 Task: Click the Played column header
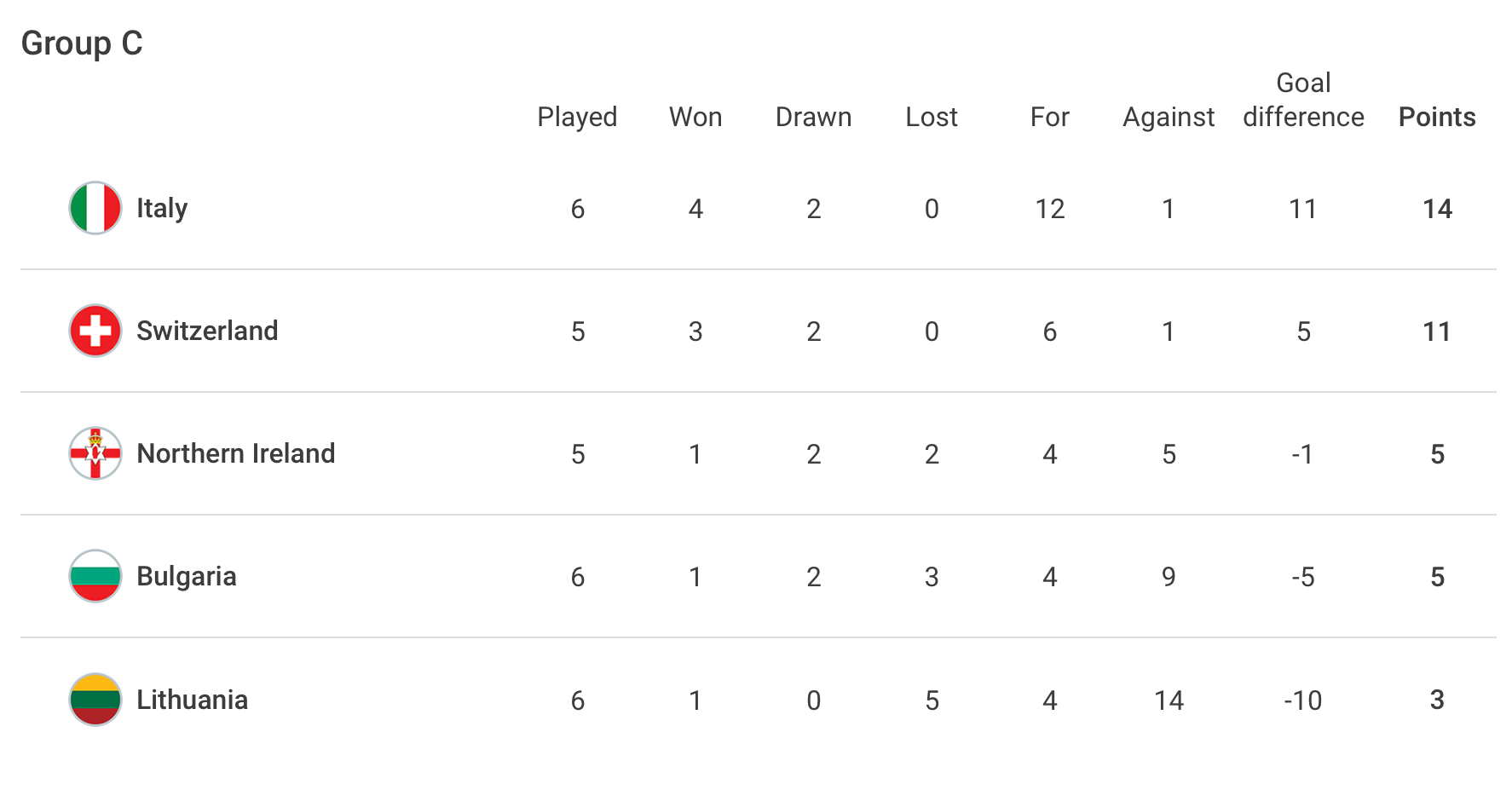point(577,118)
